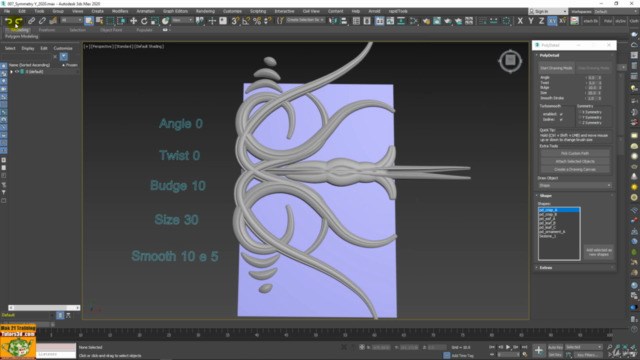Open the reference coordinate View dropdown

182,20
